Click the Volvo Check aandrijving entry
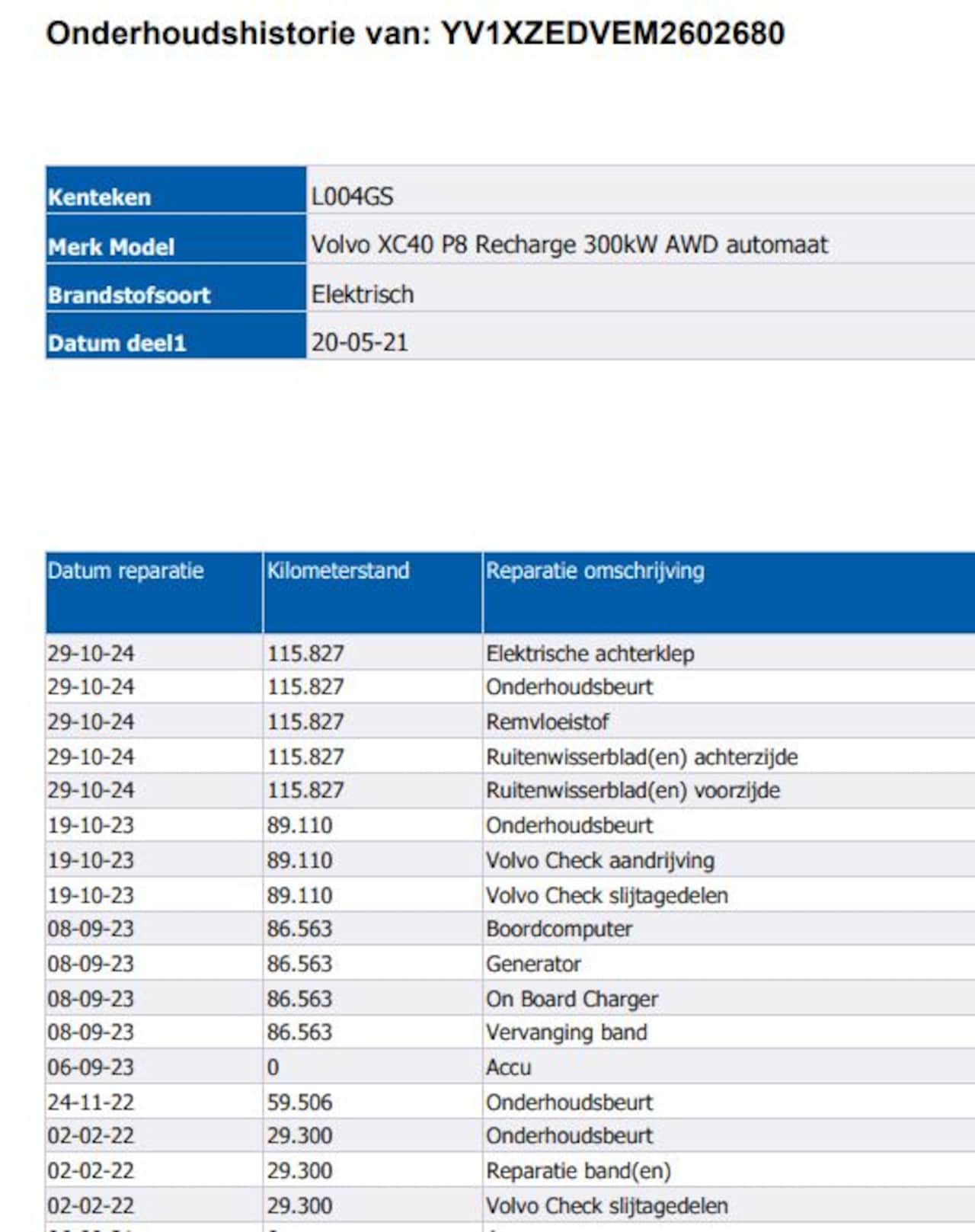975x1232 pixels. 600,860
